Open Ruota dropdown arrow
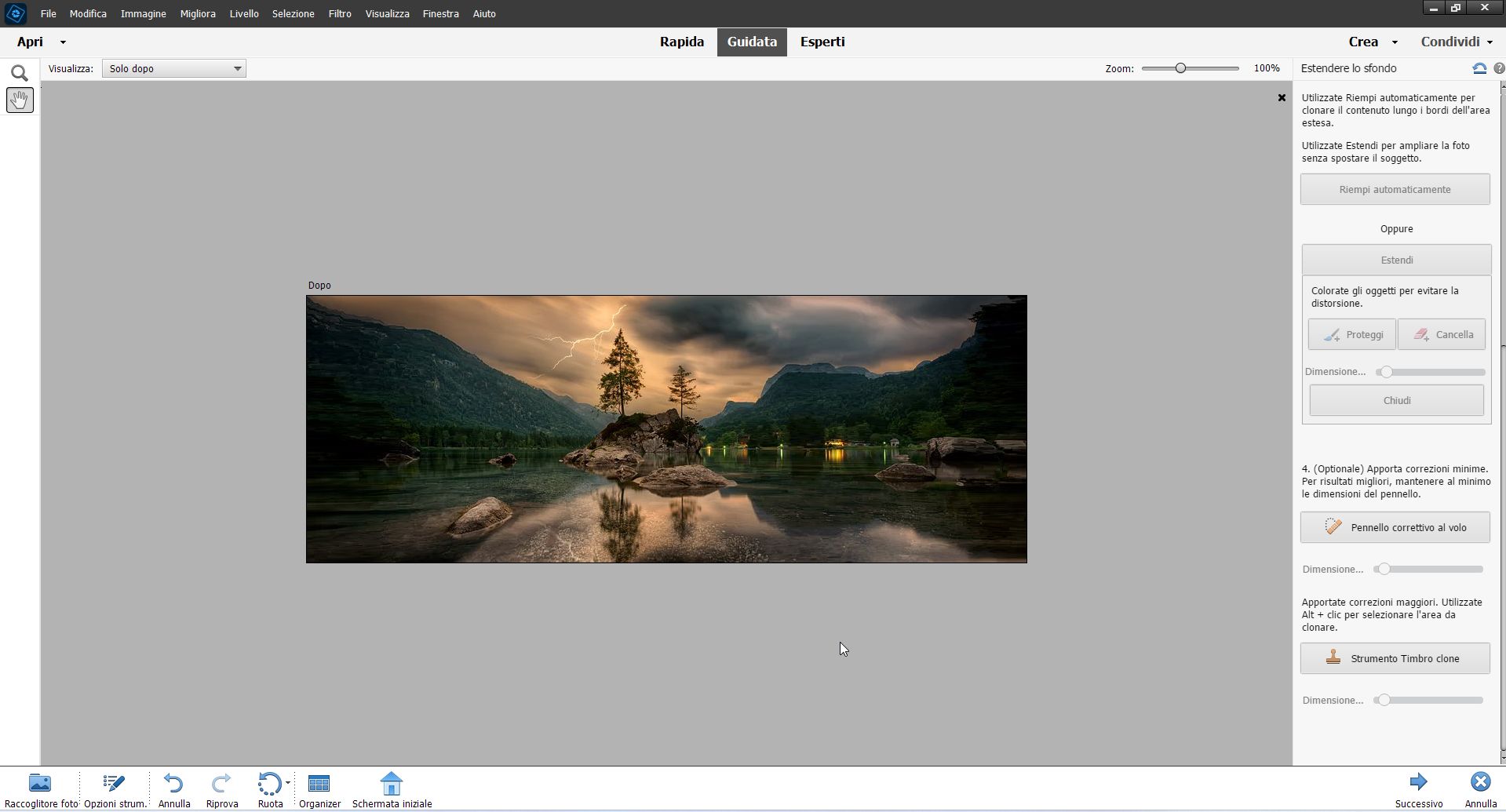The image size is (1506, 812). pos(288,783)
